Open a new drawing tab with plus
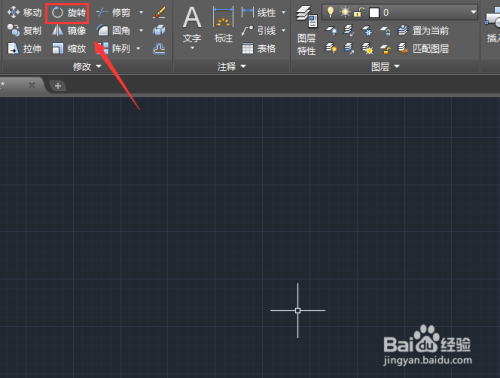500x378 pixels. (58, 86)
